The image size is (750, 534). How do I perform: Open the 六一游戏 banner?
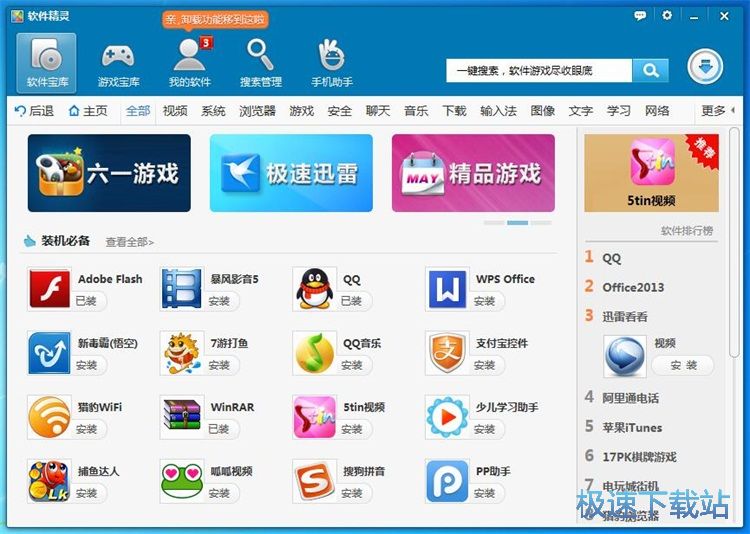tap(109, 173)
